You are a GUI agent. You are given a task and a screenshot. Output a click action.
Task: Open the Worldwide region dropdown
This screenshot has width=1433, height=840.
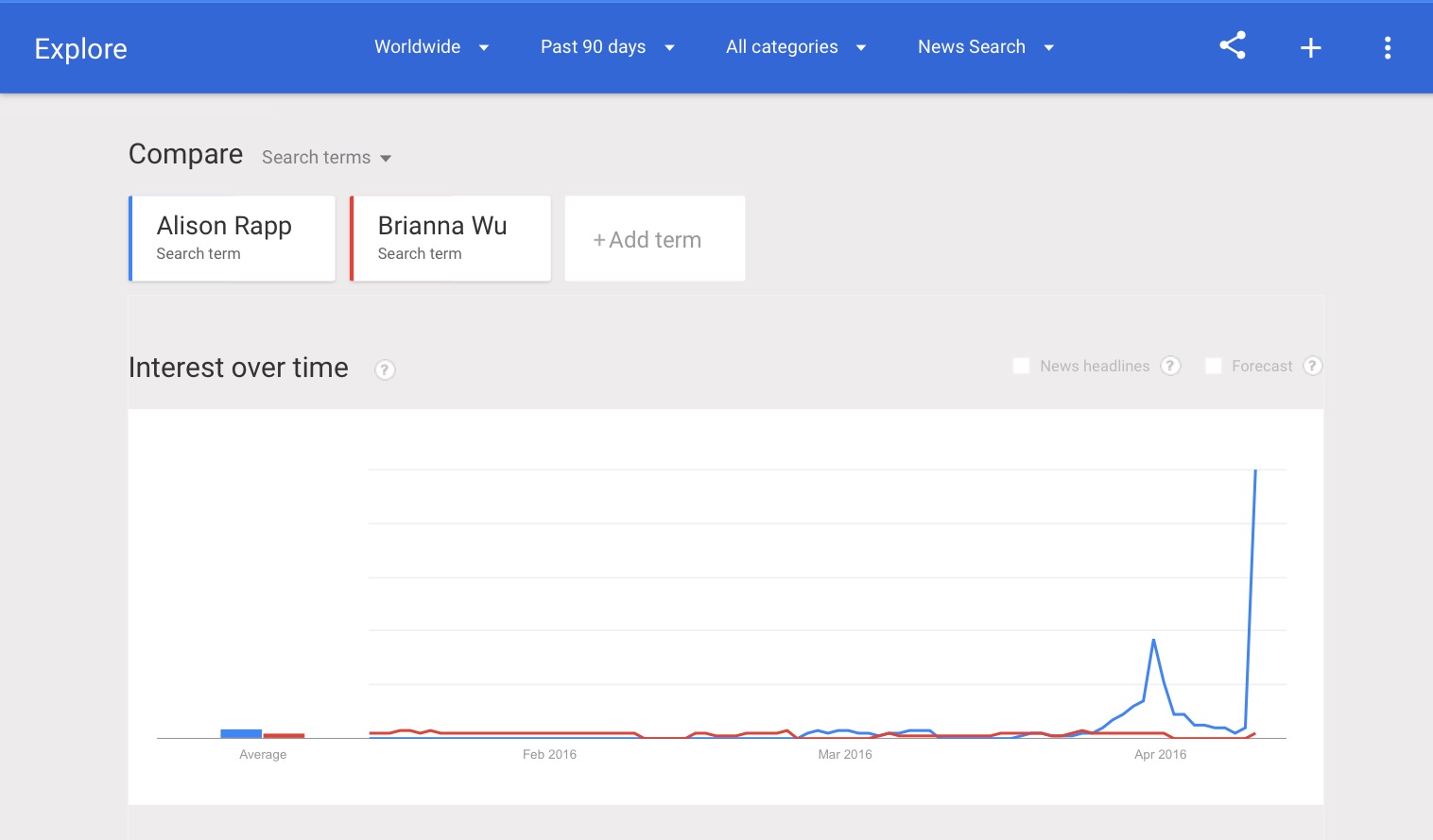click(x=431, y=47)
